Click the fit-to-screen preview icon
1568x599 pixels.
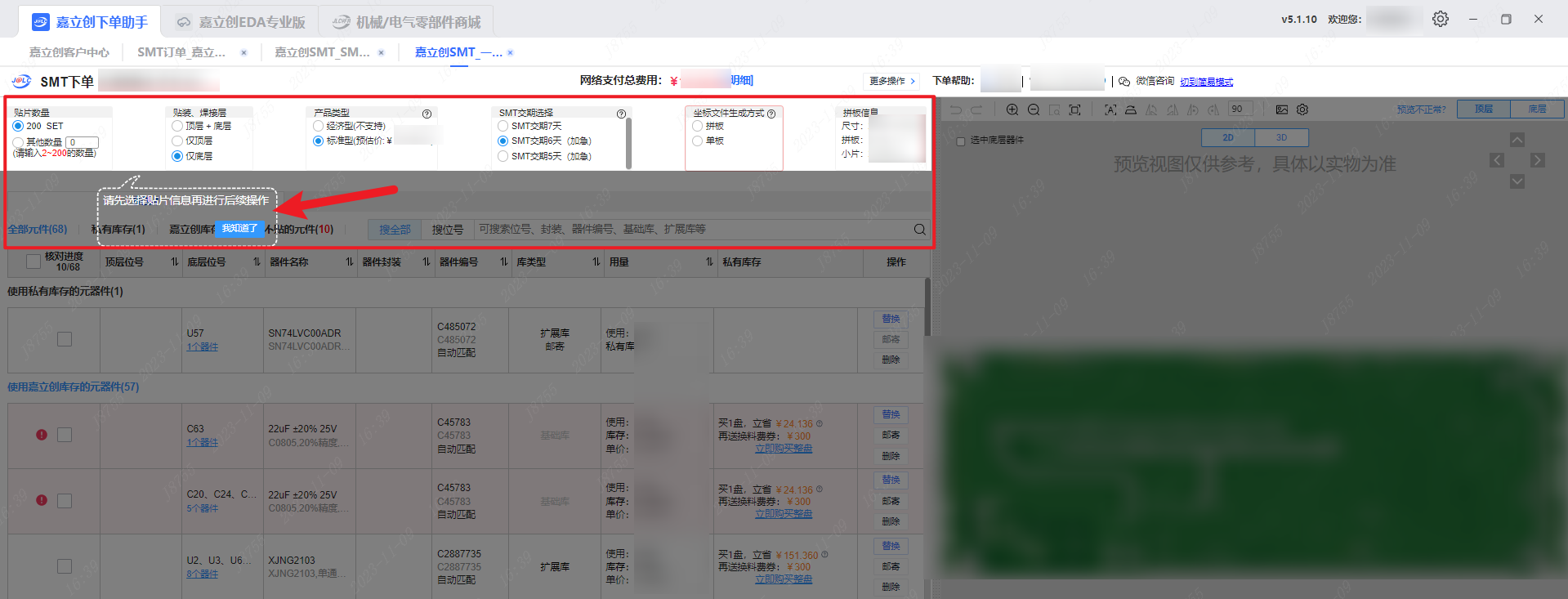click(x=1074, y=110)
